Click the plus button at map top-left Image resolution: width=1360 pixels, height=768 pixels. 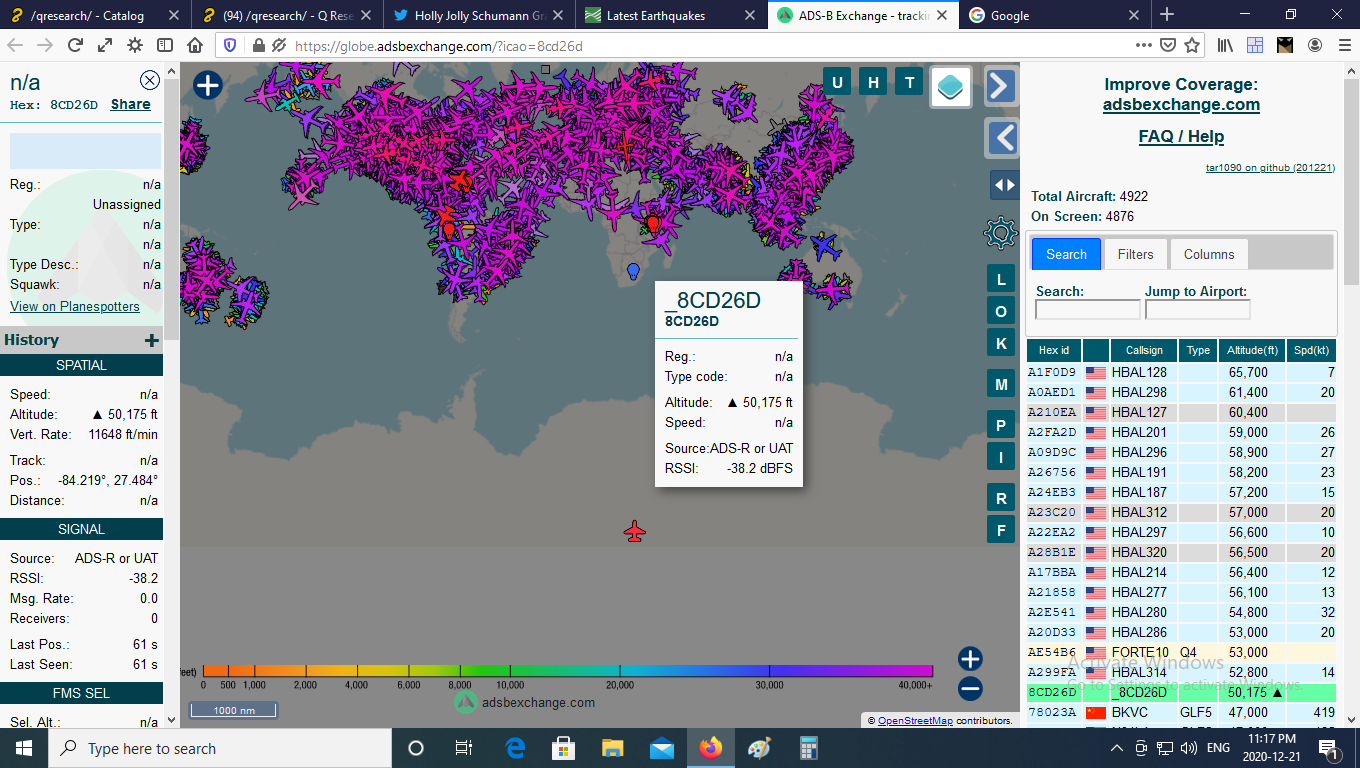point(207,85)
